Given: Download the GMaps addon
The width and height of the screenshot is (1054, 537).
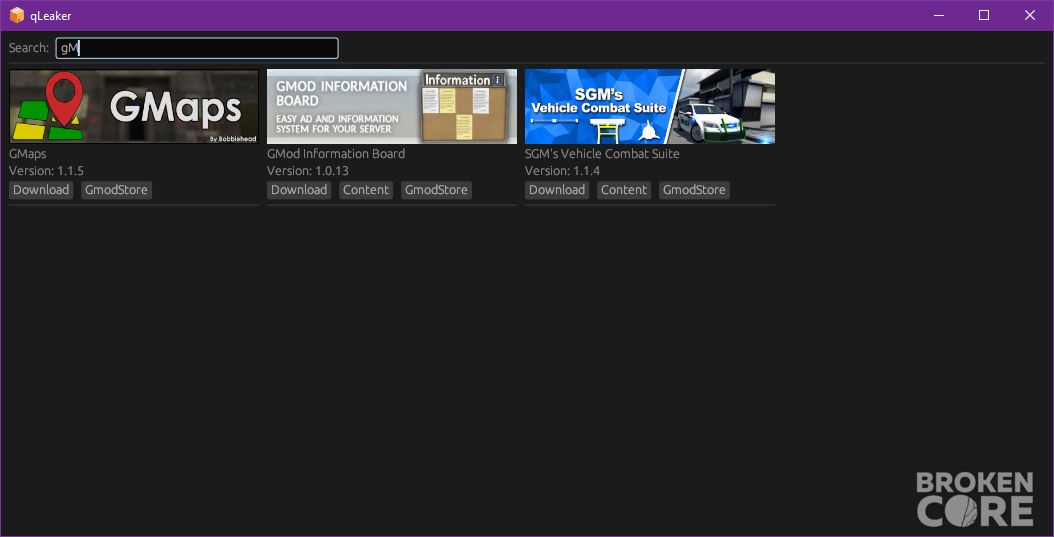Looking at the screenshot, I should tap(41, 190).
